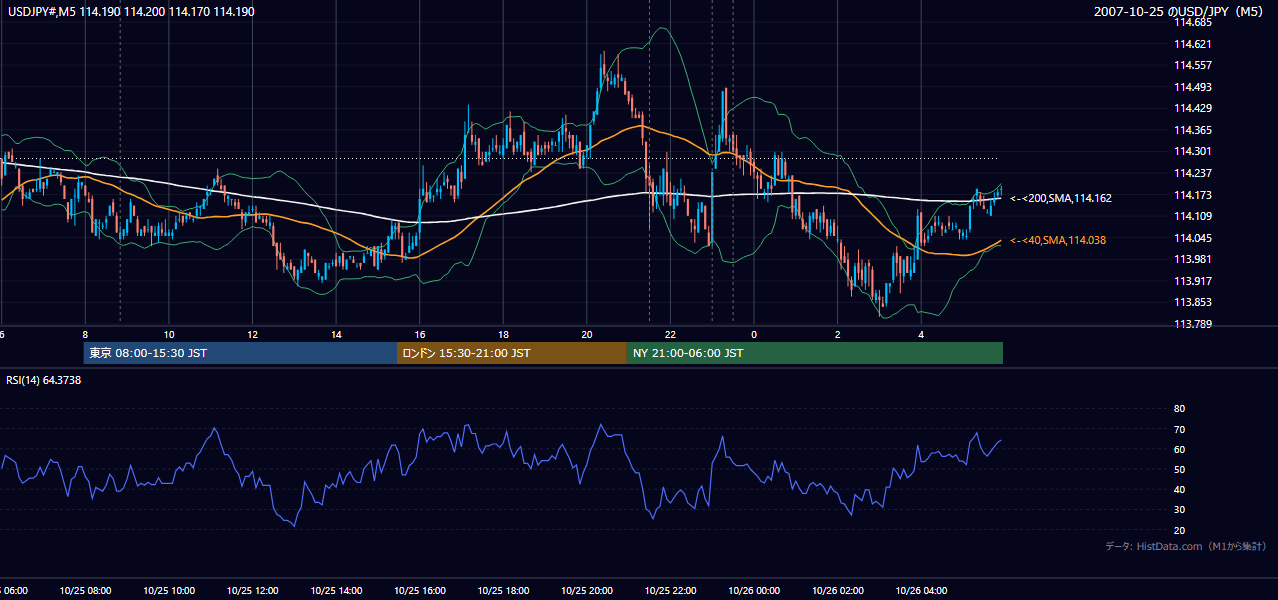The height and width of the screenshot is (600, 1278).
Task: Click the 114.237 price axis label
Action: 1192,173
